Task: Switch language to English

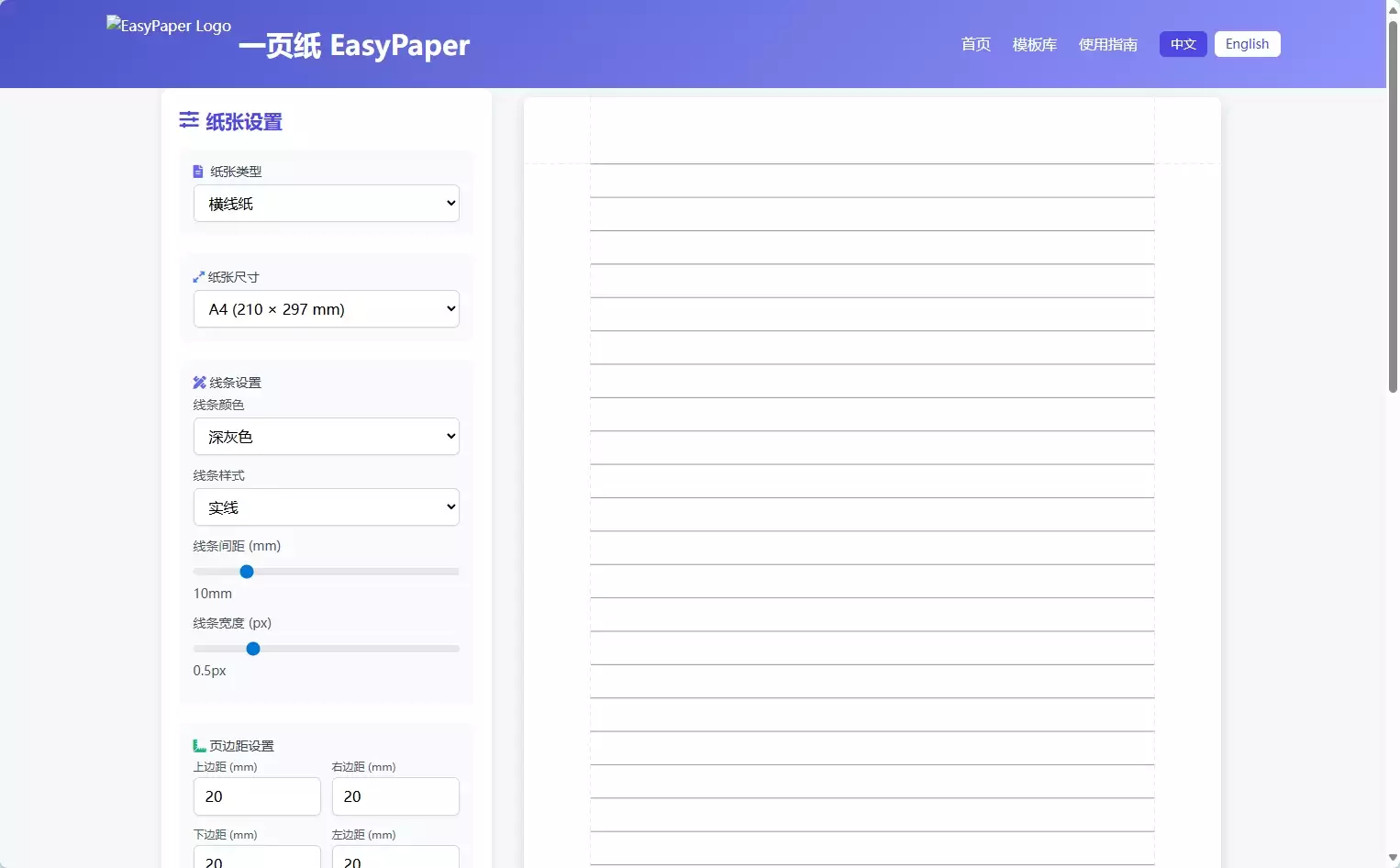Action: (1248, 44)
